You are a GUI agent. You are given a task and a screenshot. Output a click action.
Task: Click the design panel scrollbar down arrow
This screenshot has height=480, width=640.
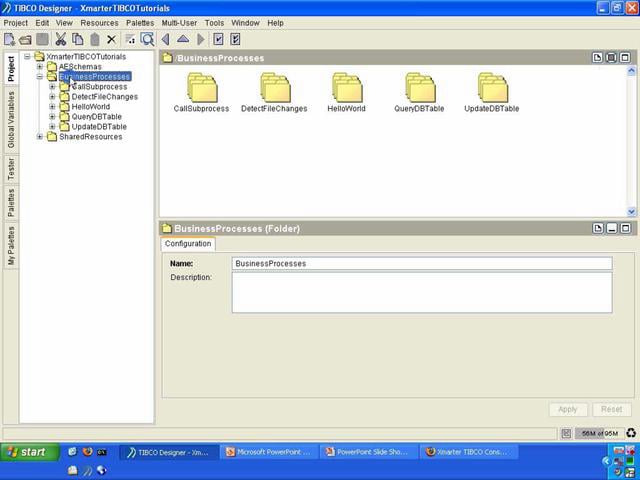[631, 212]
